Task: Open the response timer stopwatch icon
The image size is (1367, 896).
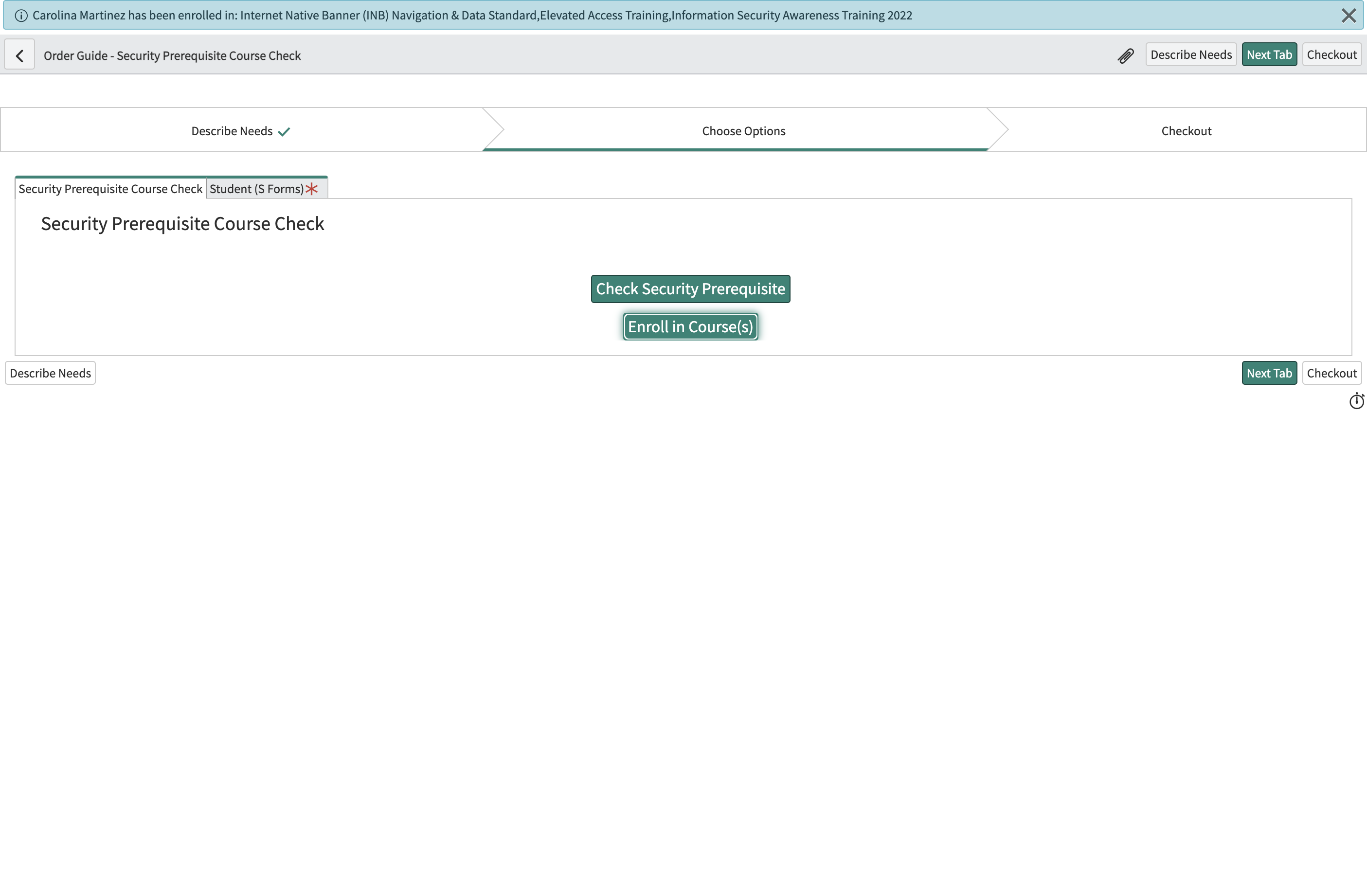Action: [1356, 401]
